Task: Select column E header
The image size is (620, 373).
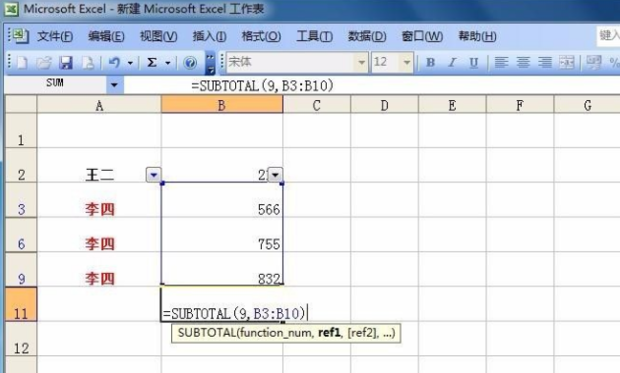Action: 452,105
